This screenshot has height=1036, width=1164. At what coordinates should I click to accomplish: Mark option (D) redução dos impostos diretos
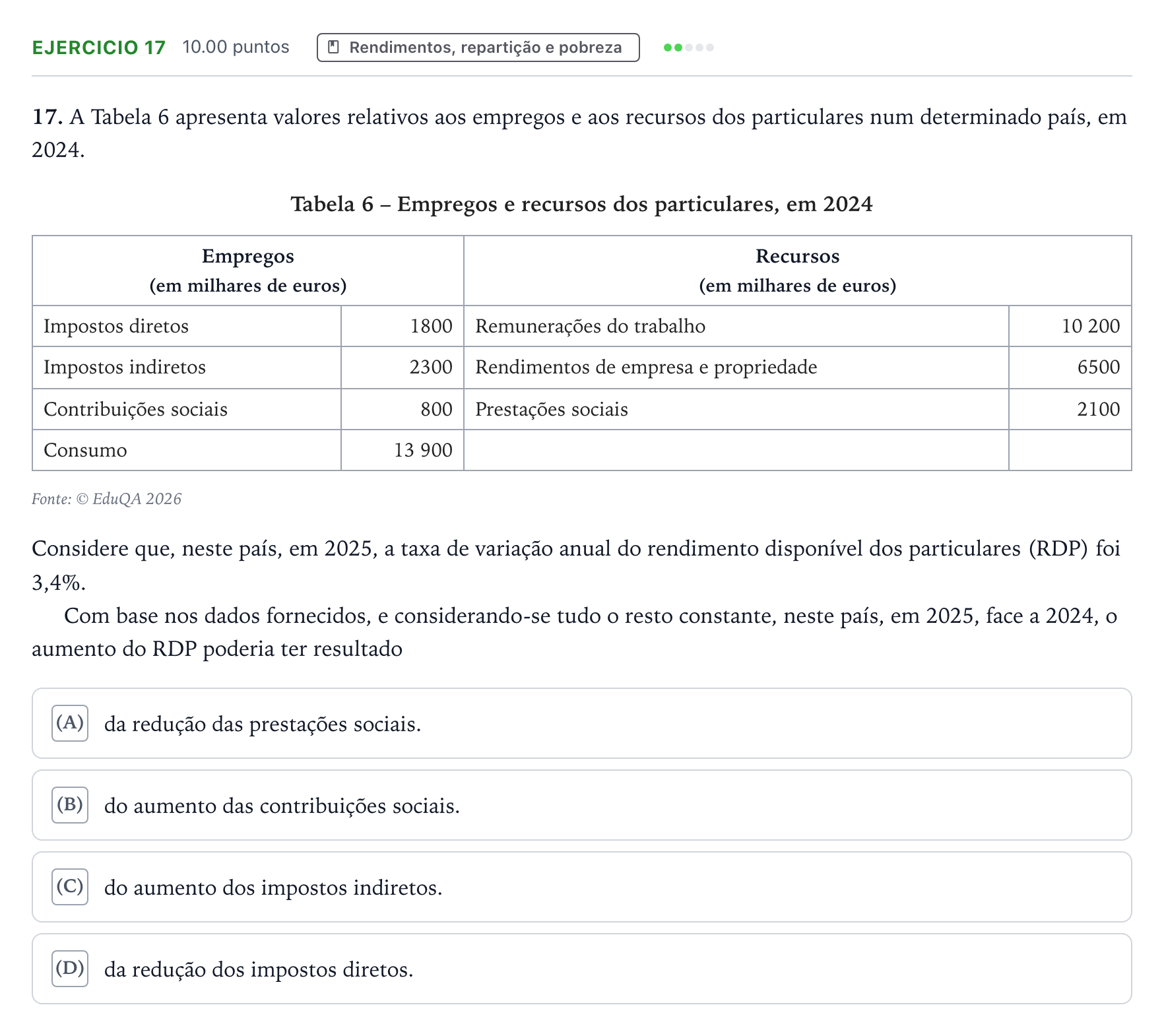click(x=581, y=969)
